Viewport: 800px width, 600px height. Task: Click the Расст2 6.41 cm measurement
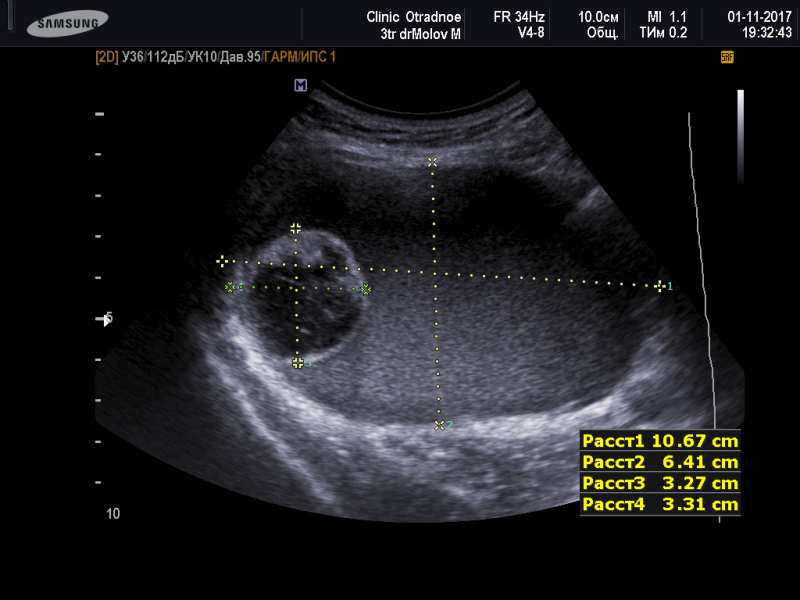(x=660, y=462)
